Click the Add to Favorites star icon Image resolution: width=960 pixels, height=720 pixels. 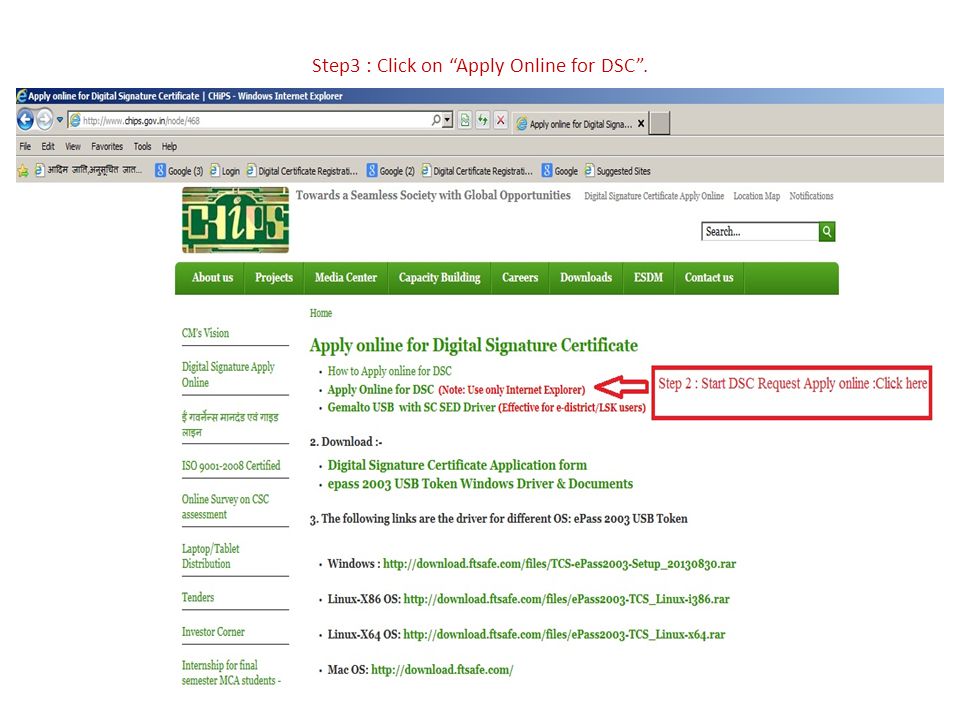23,171
